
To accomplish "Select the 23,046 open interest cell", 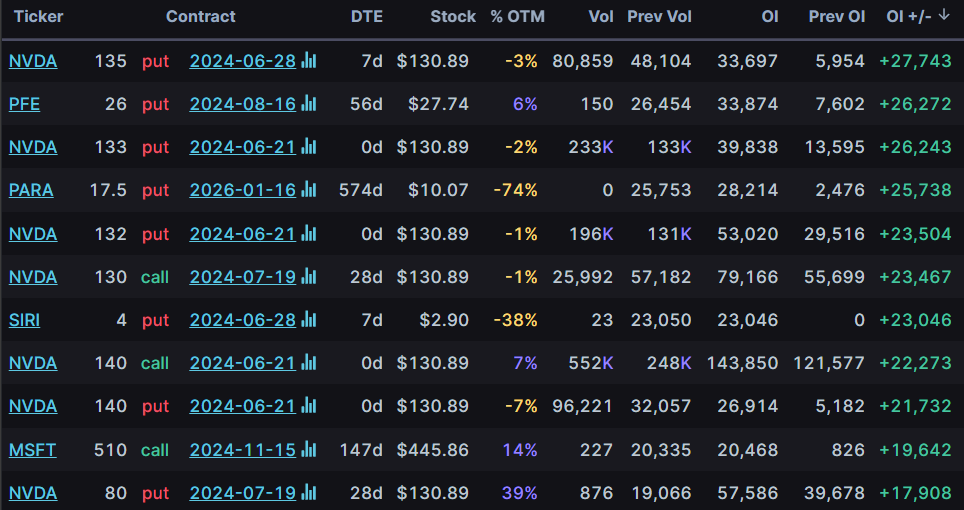I will (x=748, y=320).
